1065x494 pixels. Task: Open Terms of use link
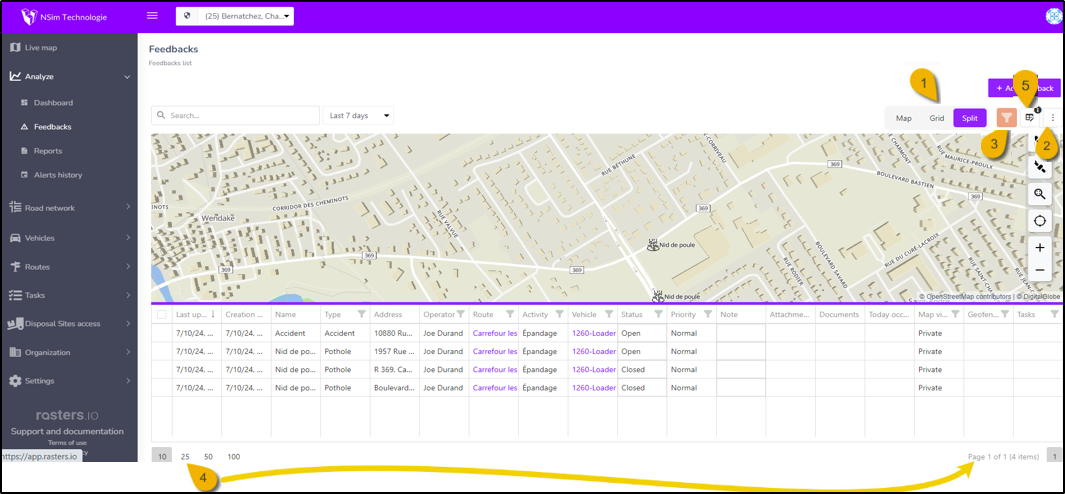[67, 442]
